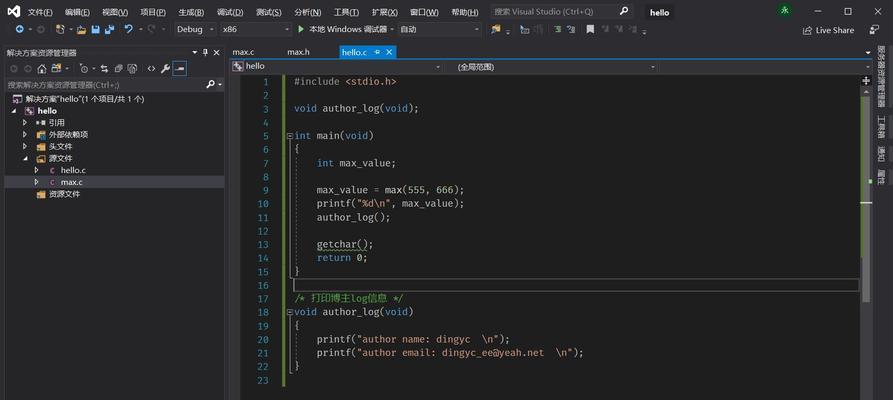Comment out selected lines using the toolbar icon
The height and width of the screenshot is (400, 893).
point(558,29)
